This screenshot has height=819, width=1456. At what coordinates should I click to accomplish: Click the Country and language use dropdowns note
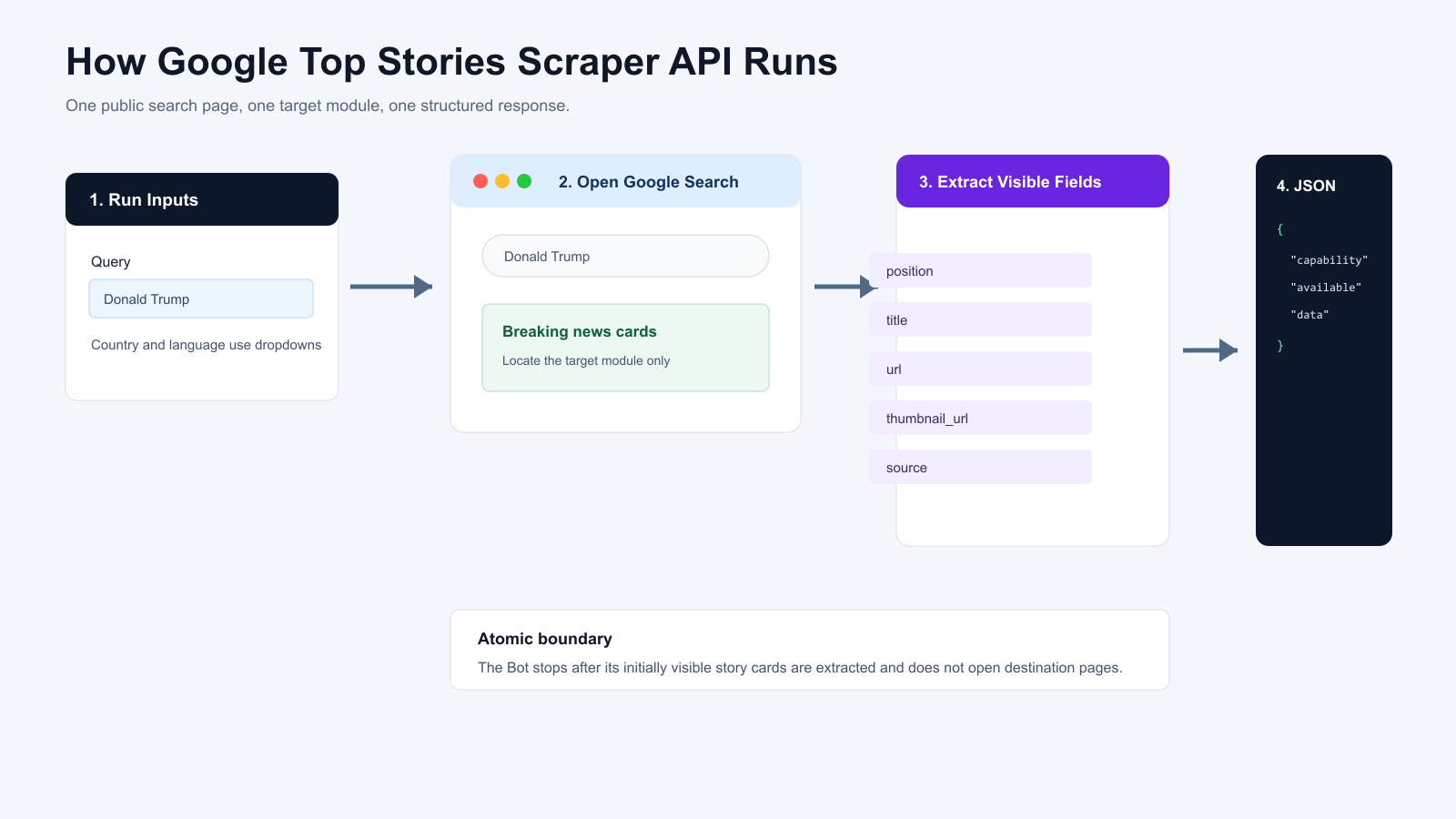pyautogui.click(x=206, y=345)
